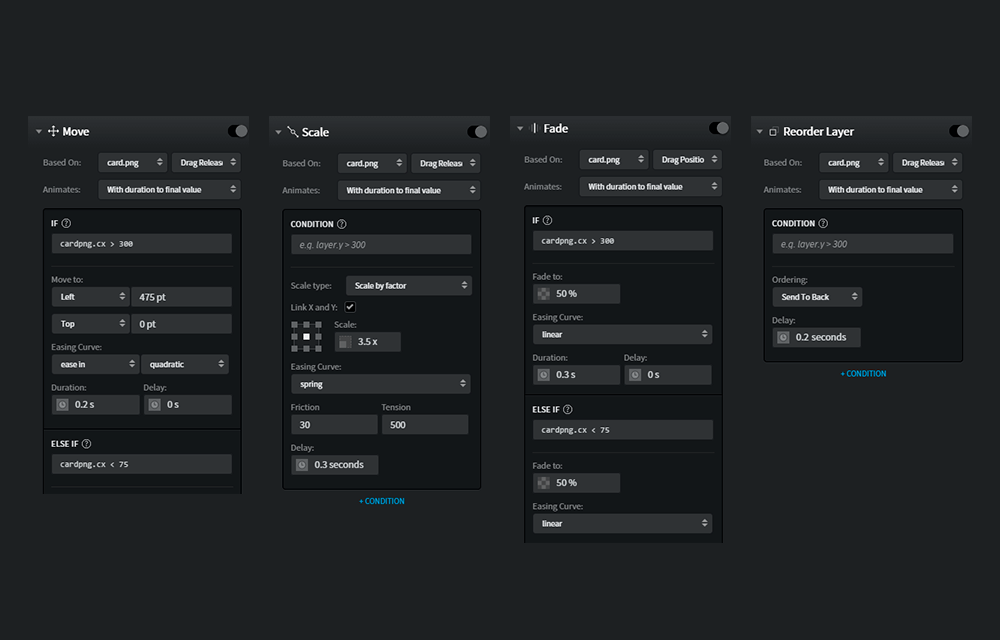Click the Scale 3.5 x factor swatch
This screenshot has width=1000, height=640.
[345, 342]
